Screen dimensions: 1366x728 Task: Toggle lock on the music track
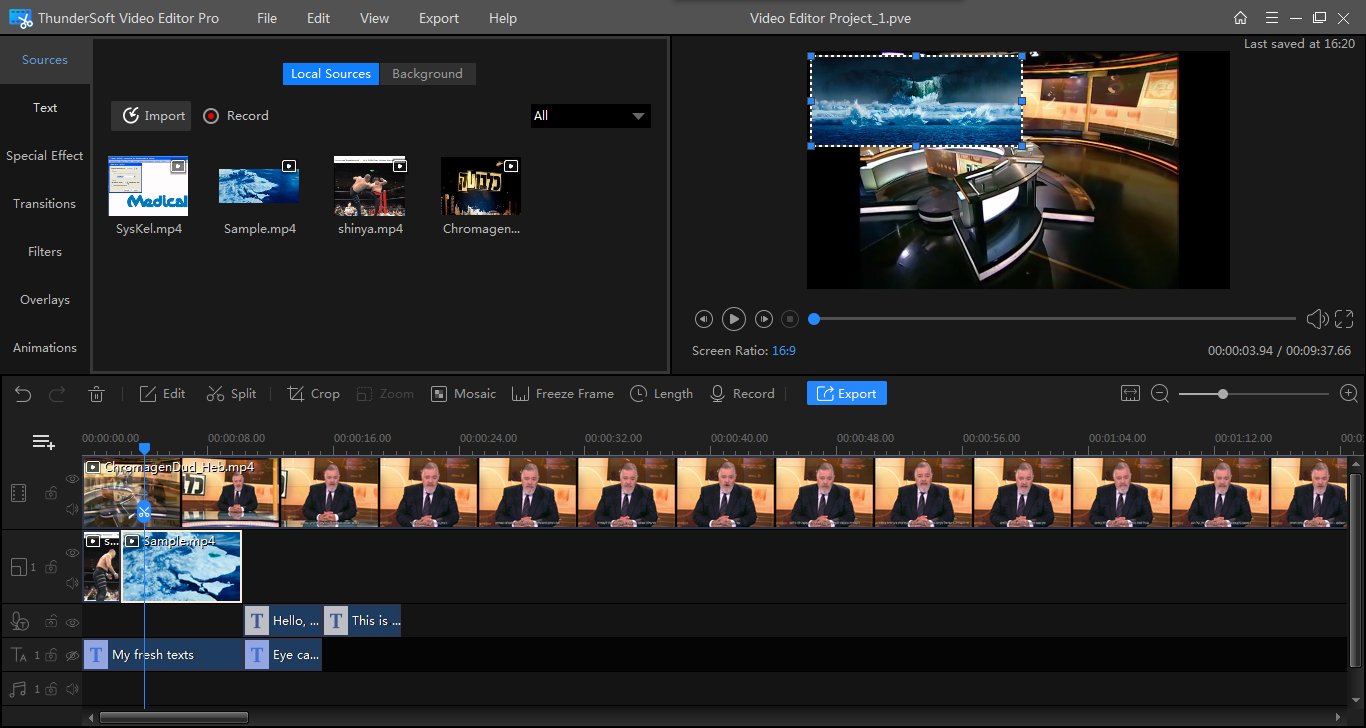(x=50, y=689)
